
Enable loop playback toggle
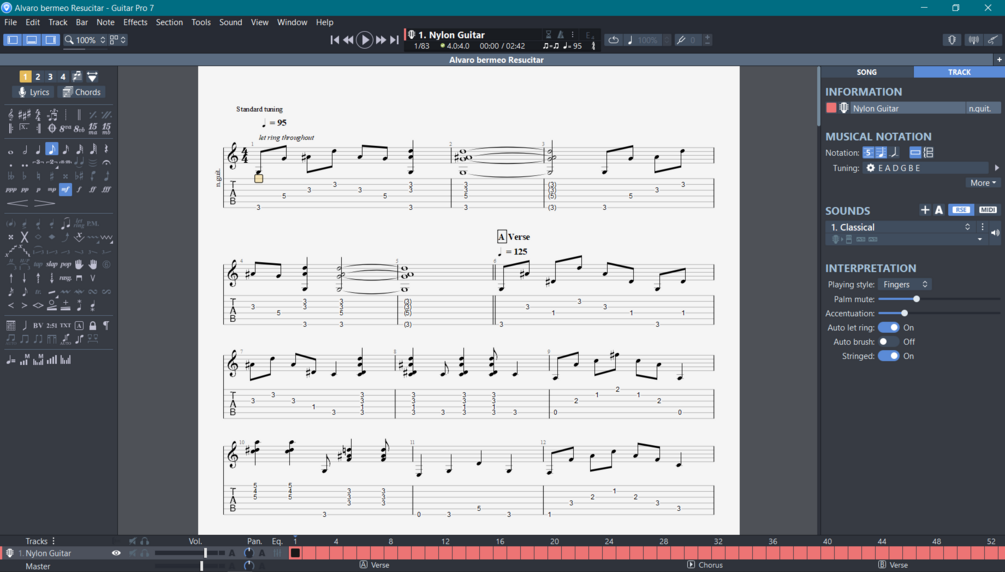coord(613,40)
